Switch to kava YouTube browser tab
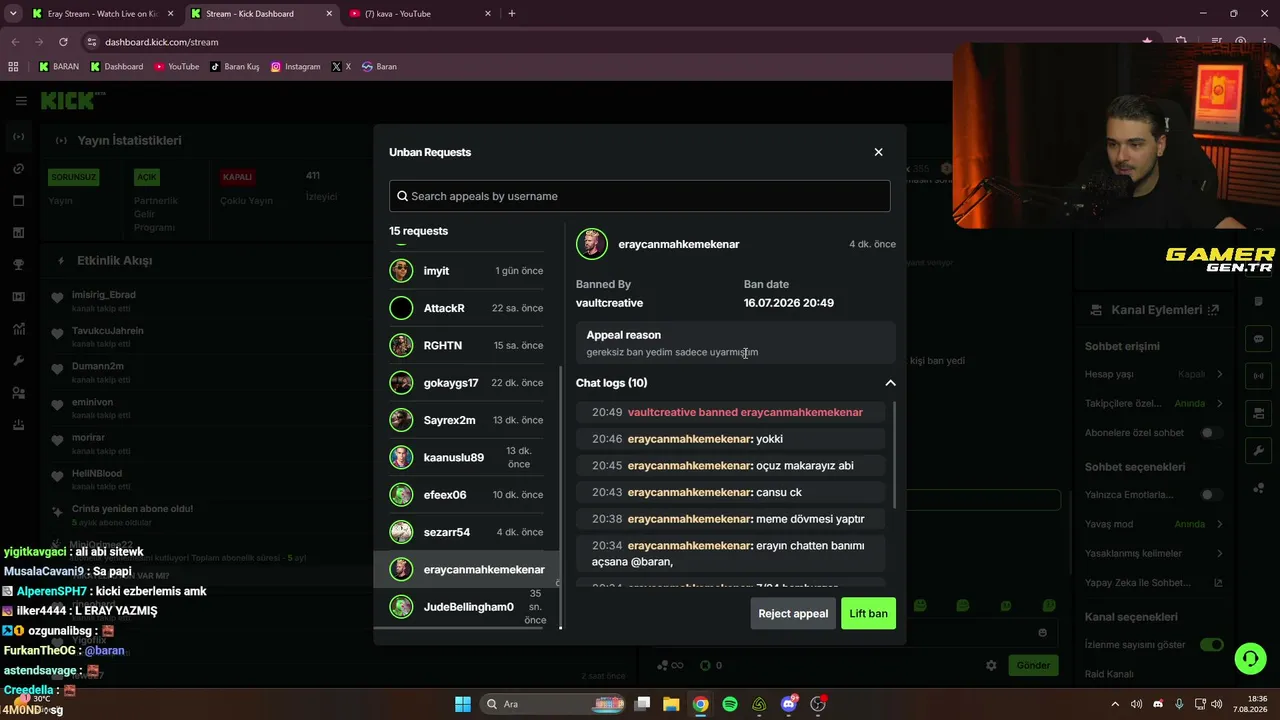Image resolution: width=1280 pixels, height=720 pixels. coord(420,14)
